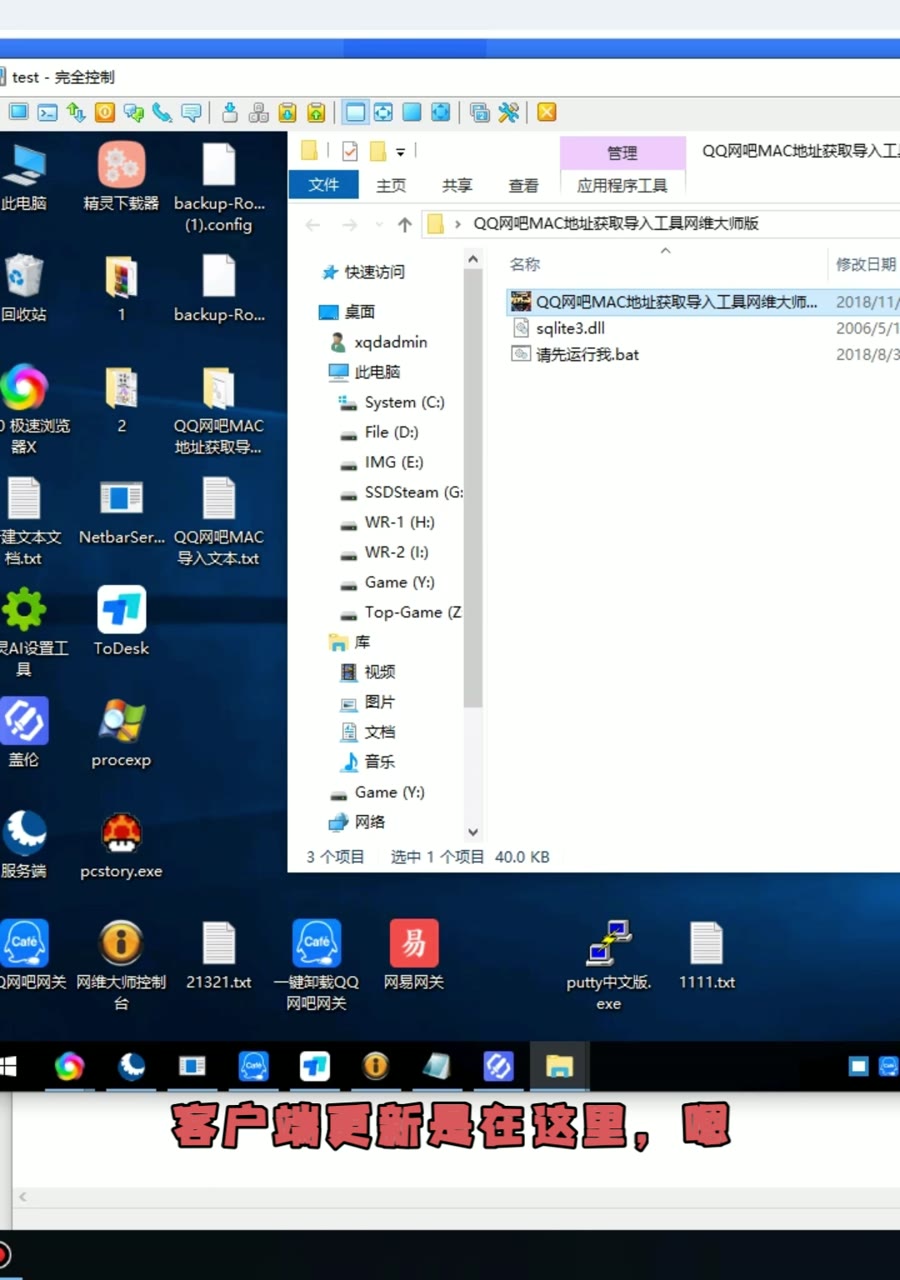Select 网络 in navigation pane

click(369, 822)
